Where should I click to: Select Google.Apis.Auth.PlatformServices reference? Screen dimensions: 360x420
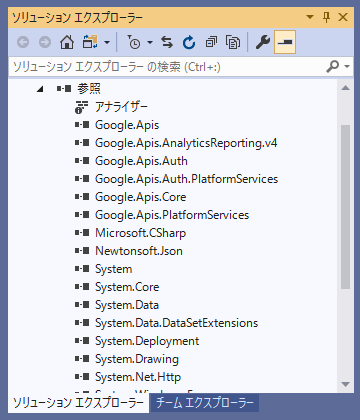pyautogui.click(x=186, y=179)
